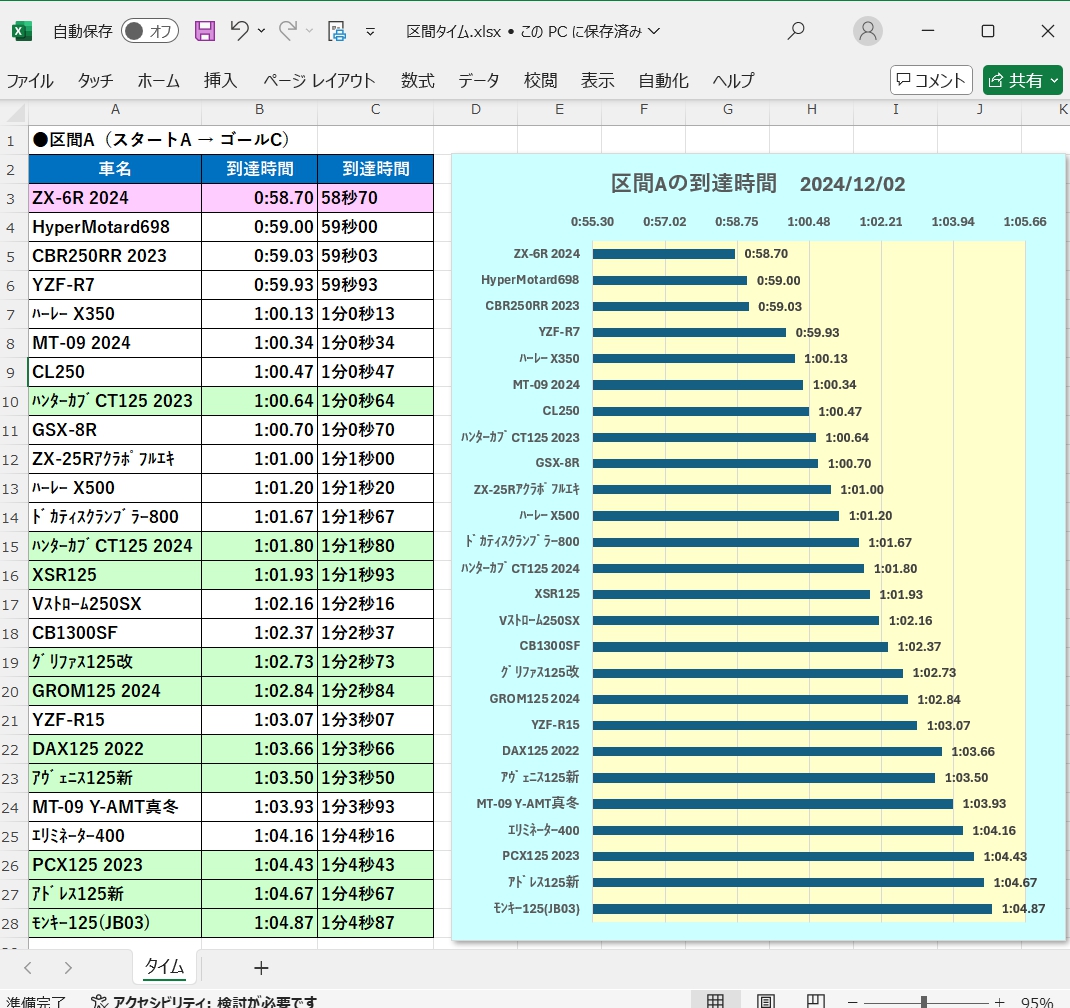Click the zoom slider handle

tap(923, 1002)
